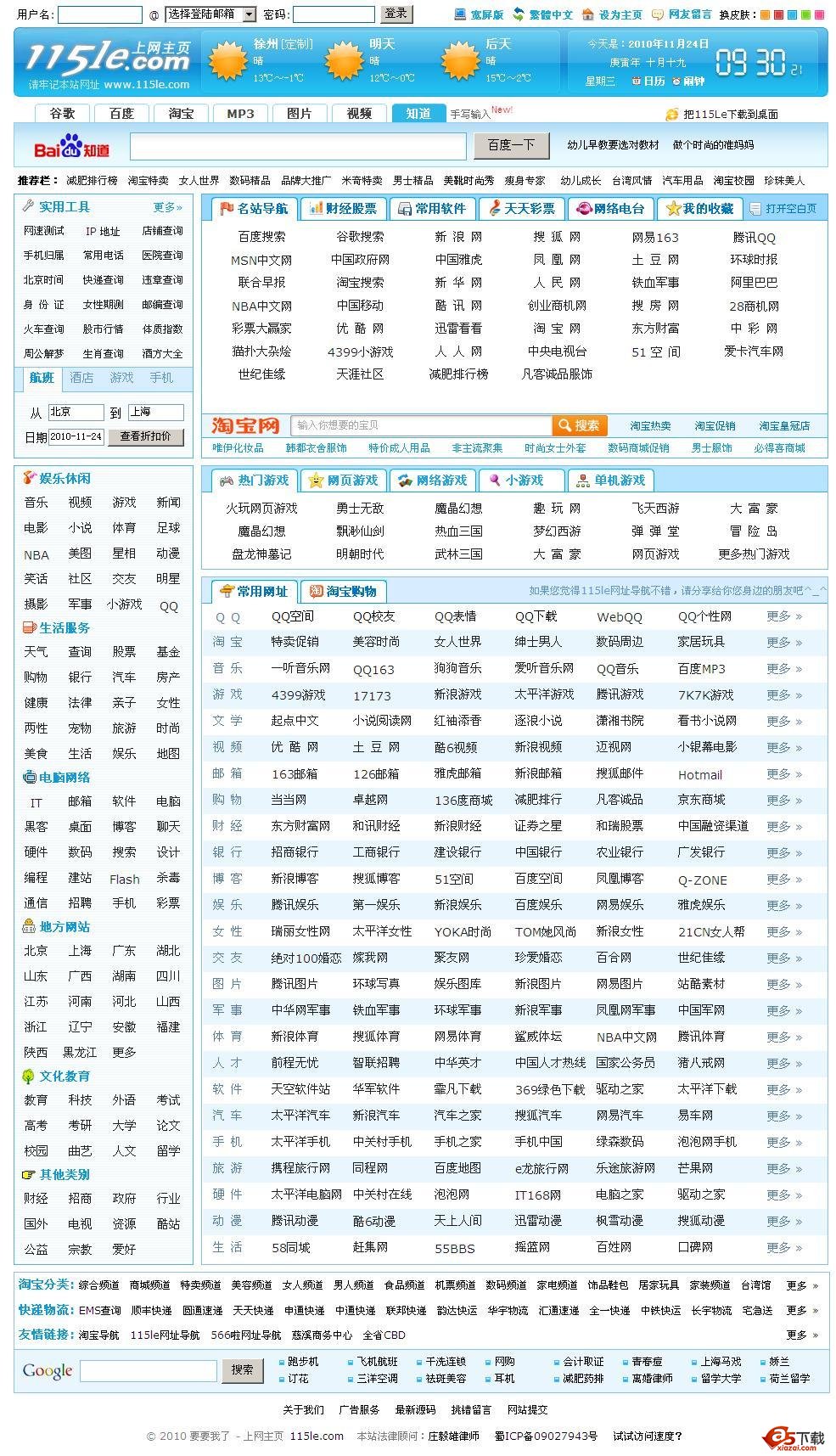Open 更多» in 实用工具 panel
This screenshot has width=836, height=1456.
(168, 207)
